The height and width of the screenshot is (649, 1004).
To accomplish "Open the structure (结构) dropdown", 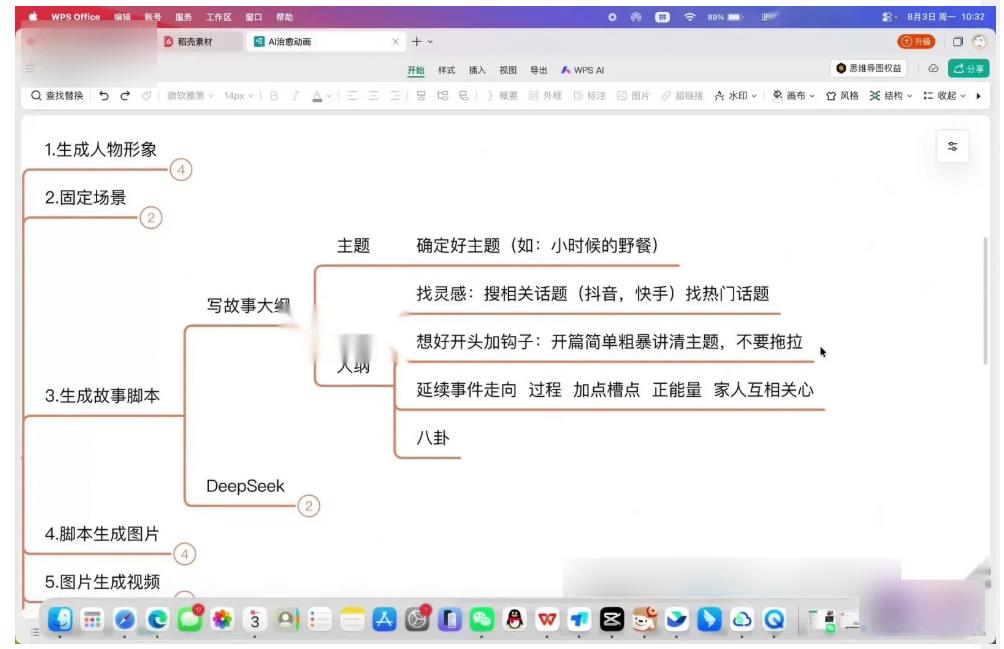I will [x=891, y=95].
